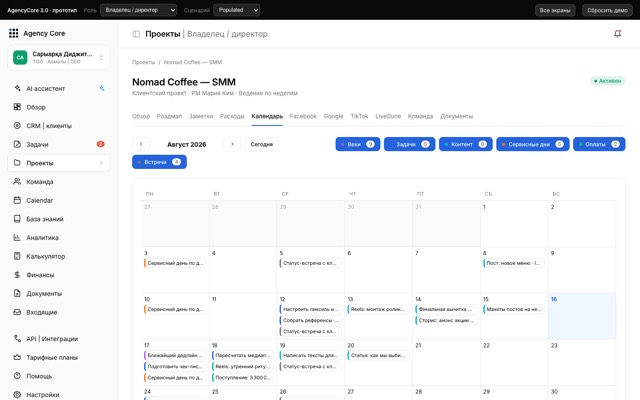This screenshot has width=640, height=400.
Task: Toggle the sidebar panel icon near Проекты
Action: 136,34
